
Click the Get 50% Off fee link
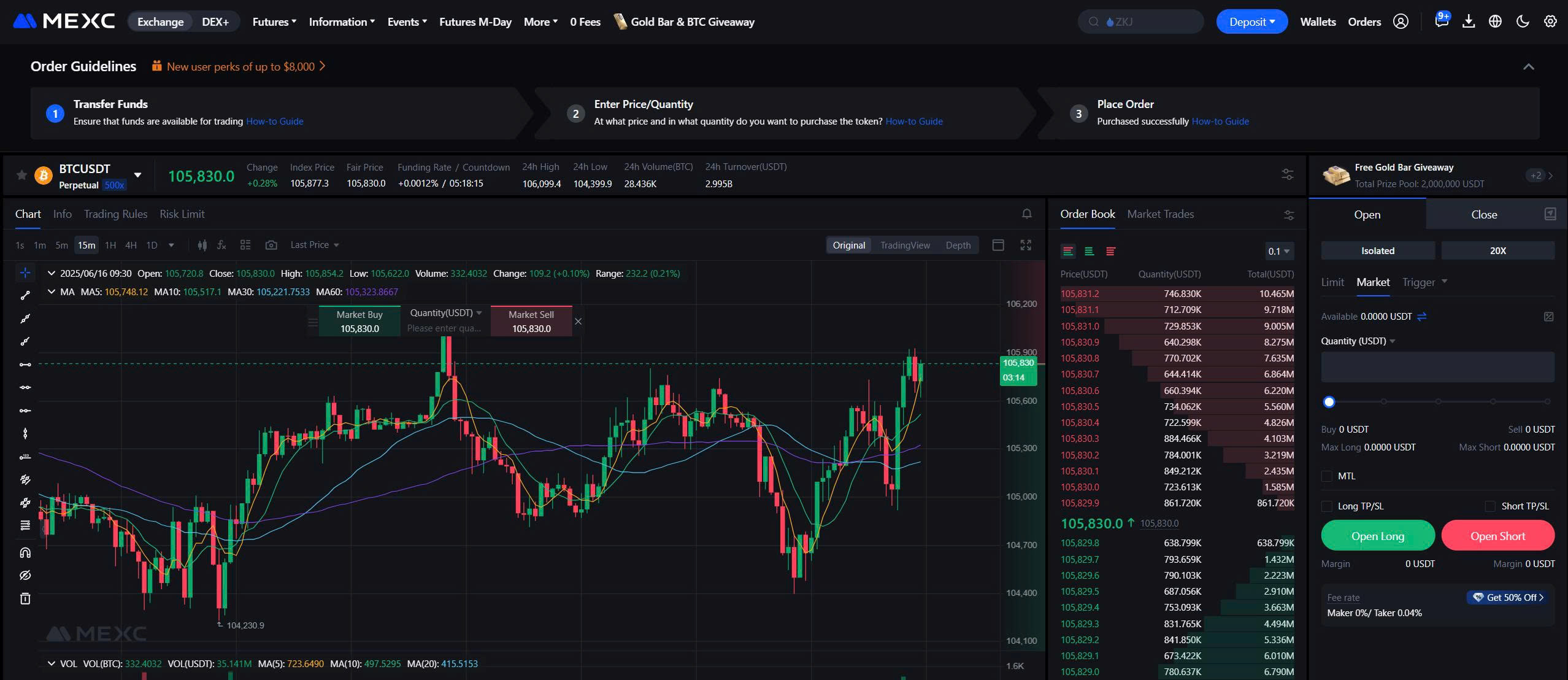pyautogui.click(x=1507, y=597)
